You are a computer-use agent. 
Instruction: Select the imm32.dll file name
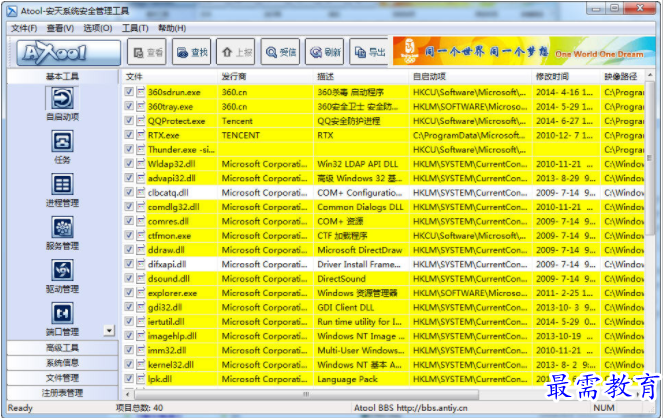(167, 350)
